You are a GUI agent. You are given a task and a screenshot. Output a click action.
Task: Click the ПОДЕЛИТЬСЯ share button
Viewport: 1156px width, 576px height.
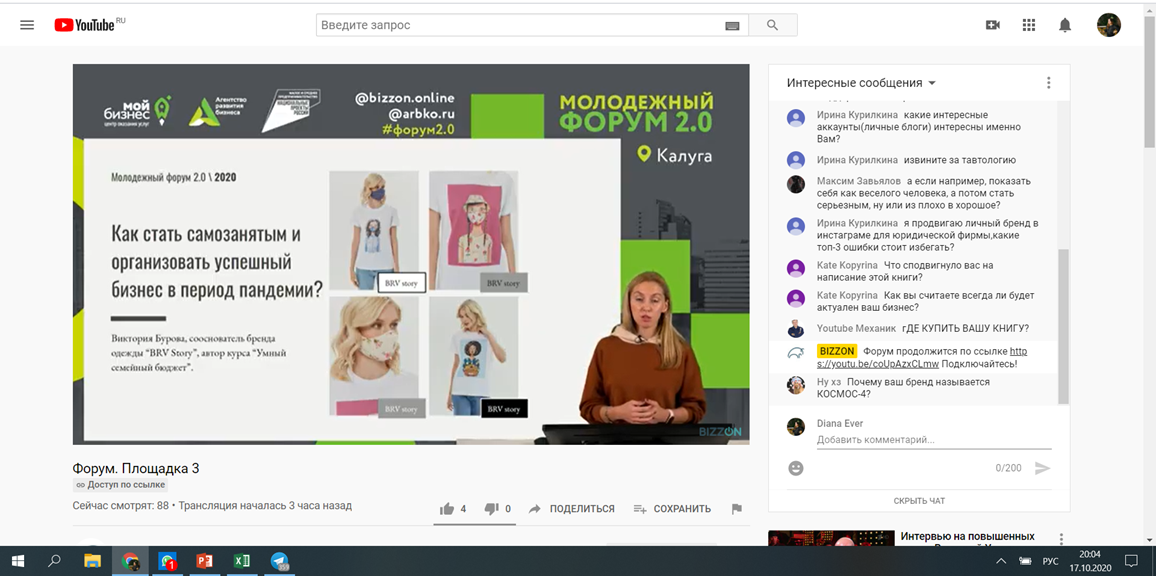point(572,509)
